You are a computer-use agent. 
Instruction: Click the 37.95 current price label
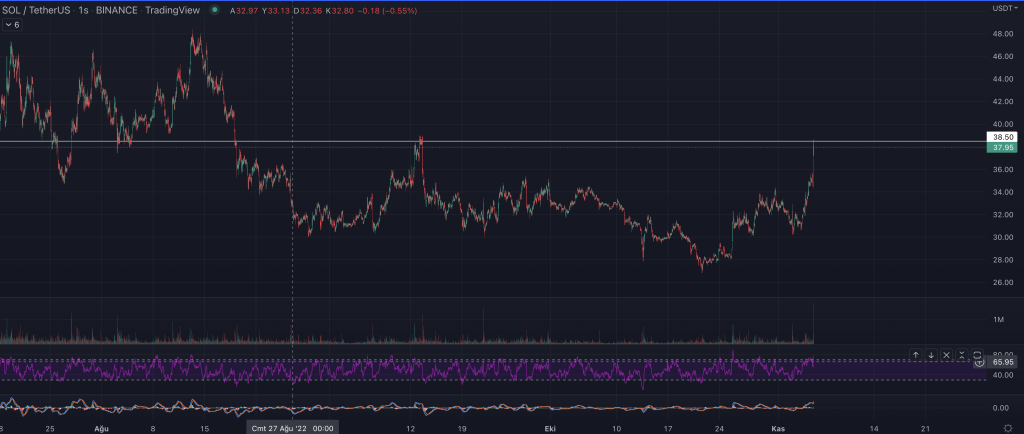(1003, 148)
